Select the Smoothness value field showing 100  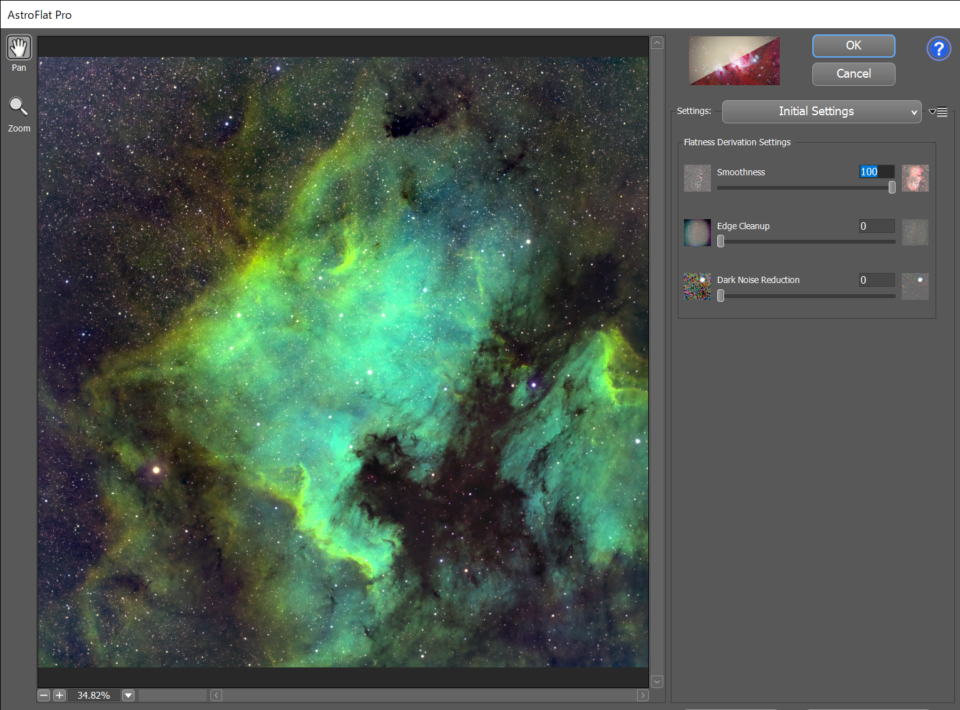pos(874,171)
